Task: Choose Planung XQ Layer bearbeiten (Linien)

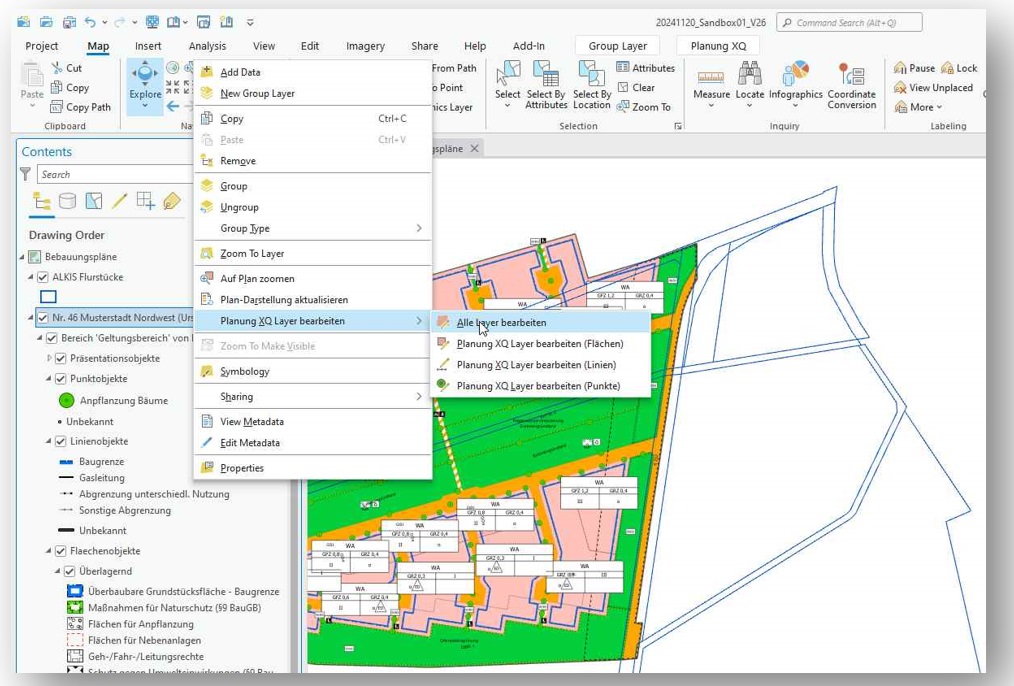Action: 541,365
